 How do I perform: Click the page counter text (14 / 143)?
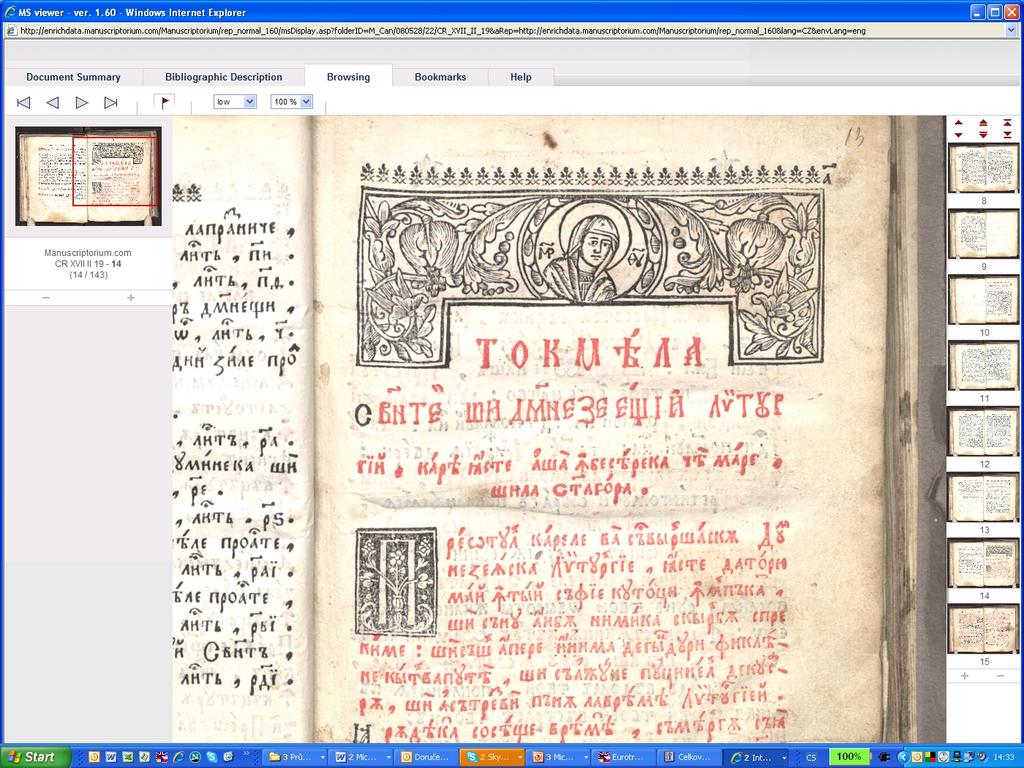[x=88, y=275]
